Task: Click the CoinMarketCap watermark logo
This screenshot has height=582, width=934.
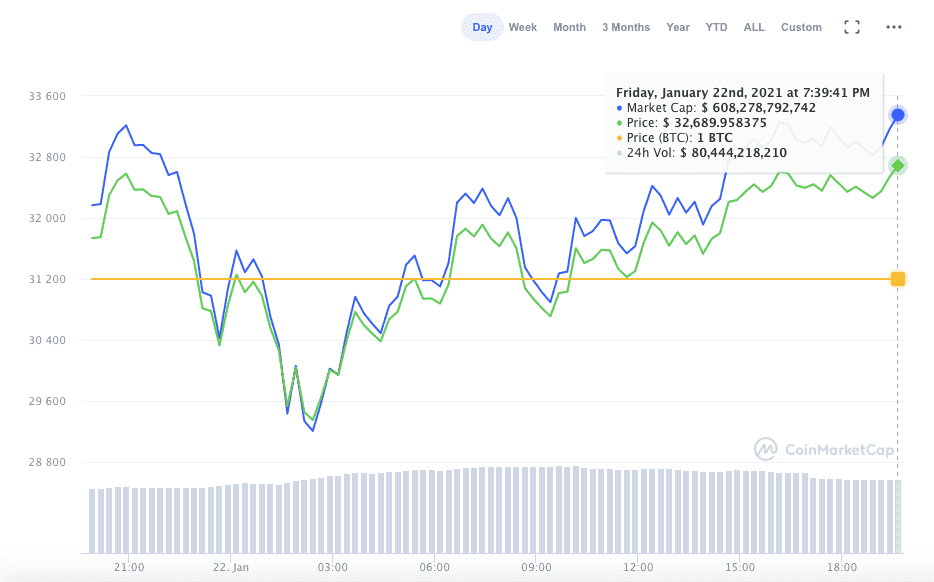Action: coord(824,450)
